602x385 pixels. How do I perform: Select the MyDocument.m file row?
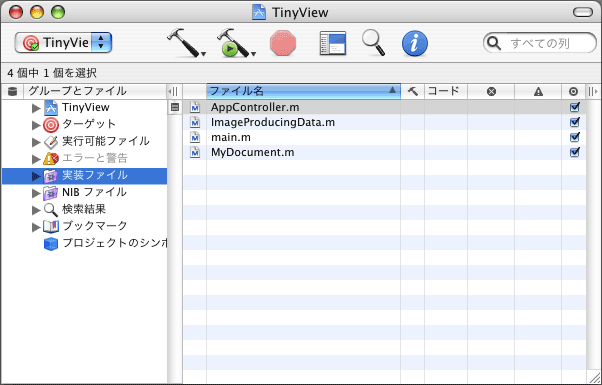384,152
